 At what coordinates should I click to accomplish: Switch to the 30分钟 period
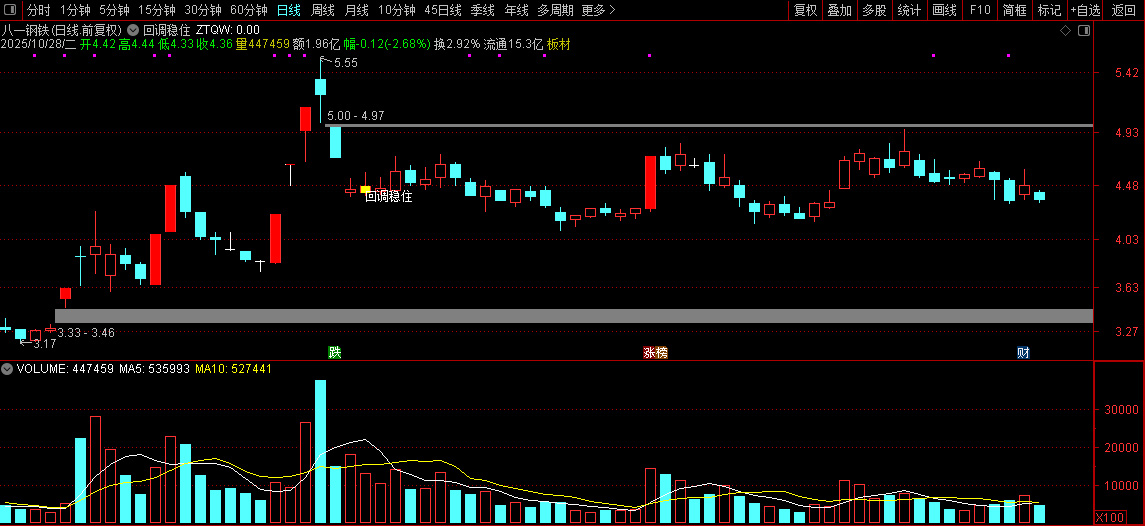tap(202, 10)
